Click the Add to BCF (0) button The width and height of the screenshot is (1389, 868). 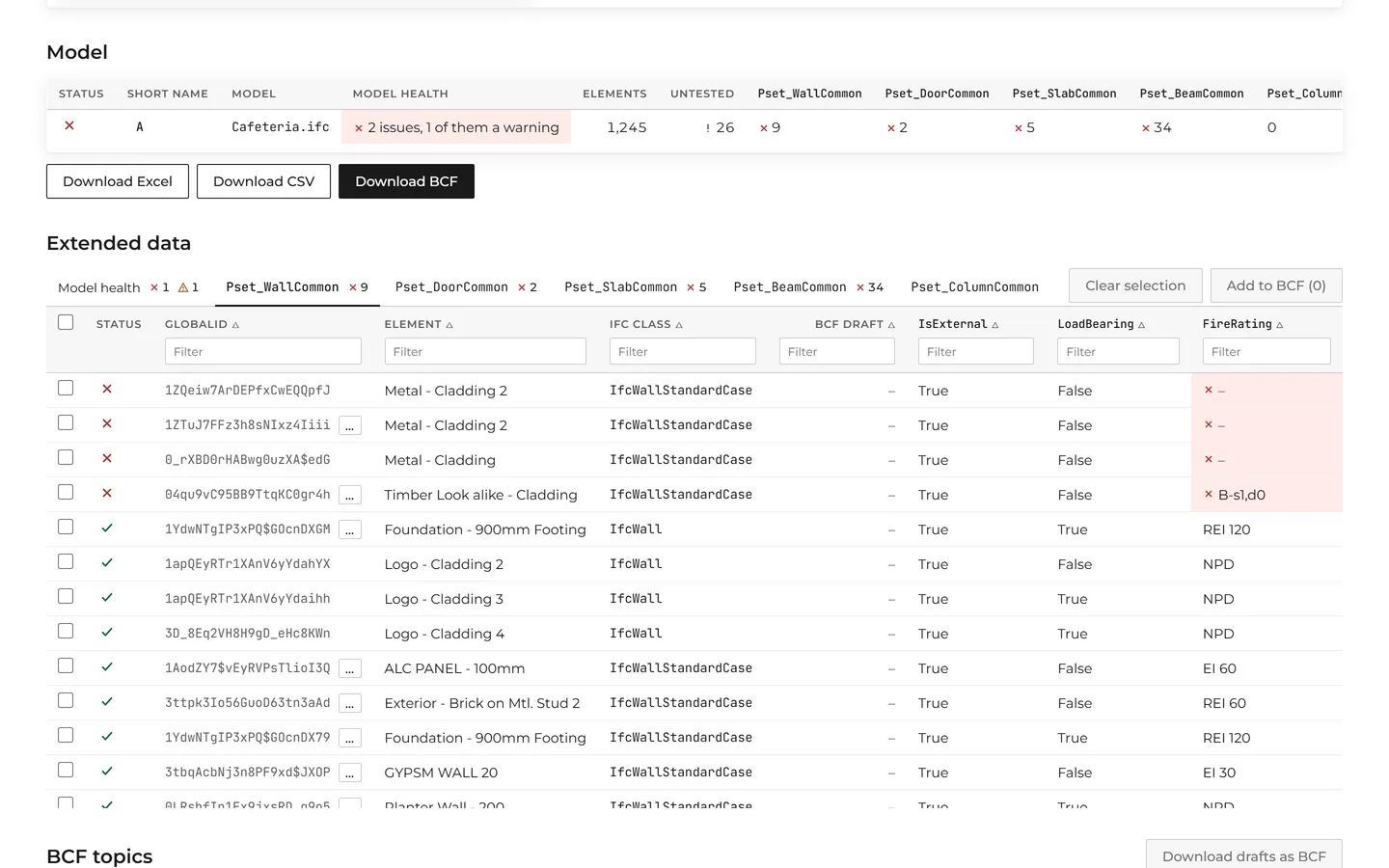(x=1276, y=285)
